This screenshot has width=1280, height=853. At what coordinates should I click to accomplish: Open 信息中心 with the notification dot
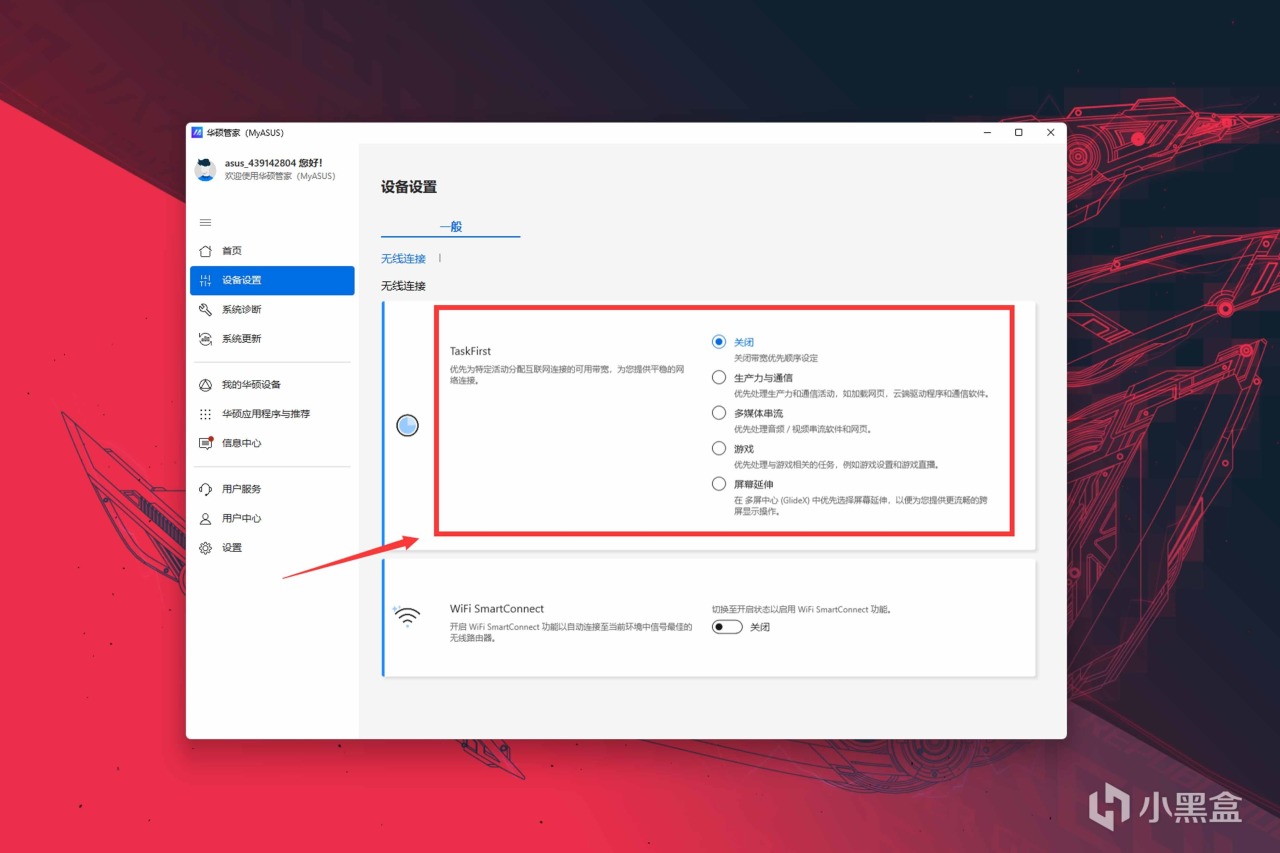[272, 443]
